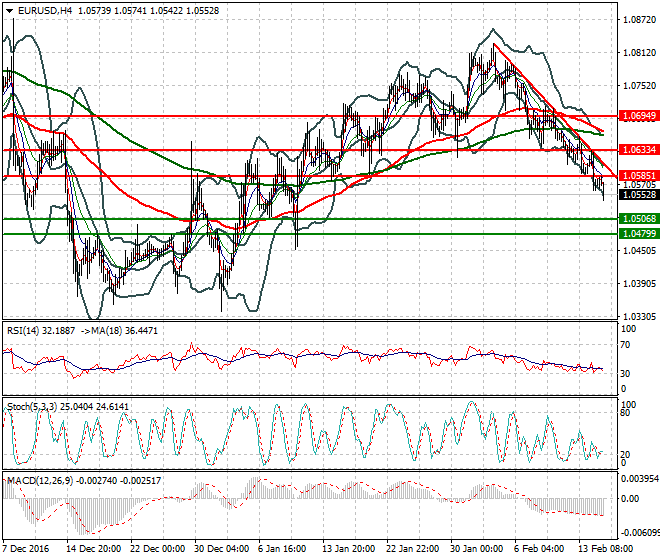
Task: Select the 1.05851 red level label
Action: coord(639,176)
